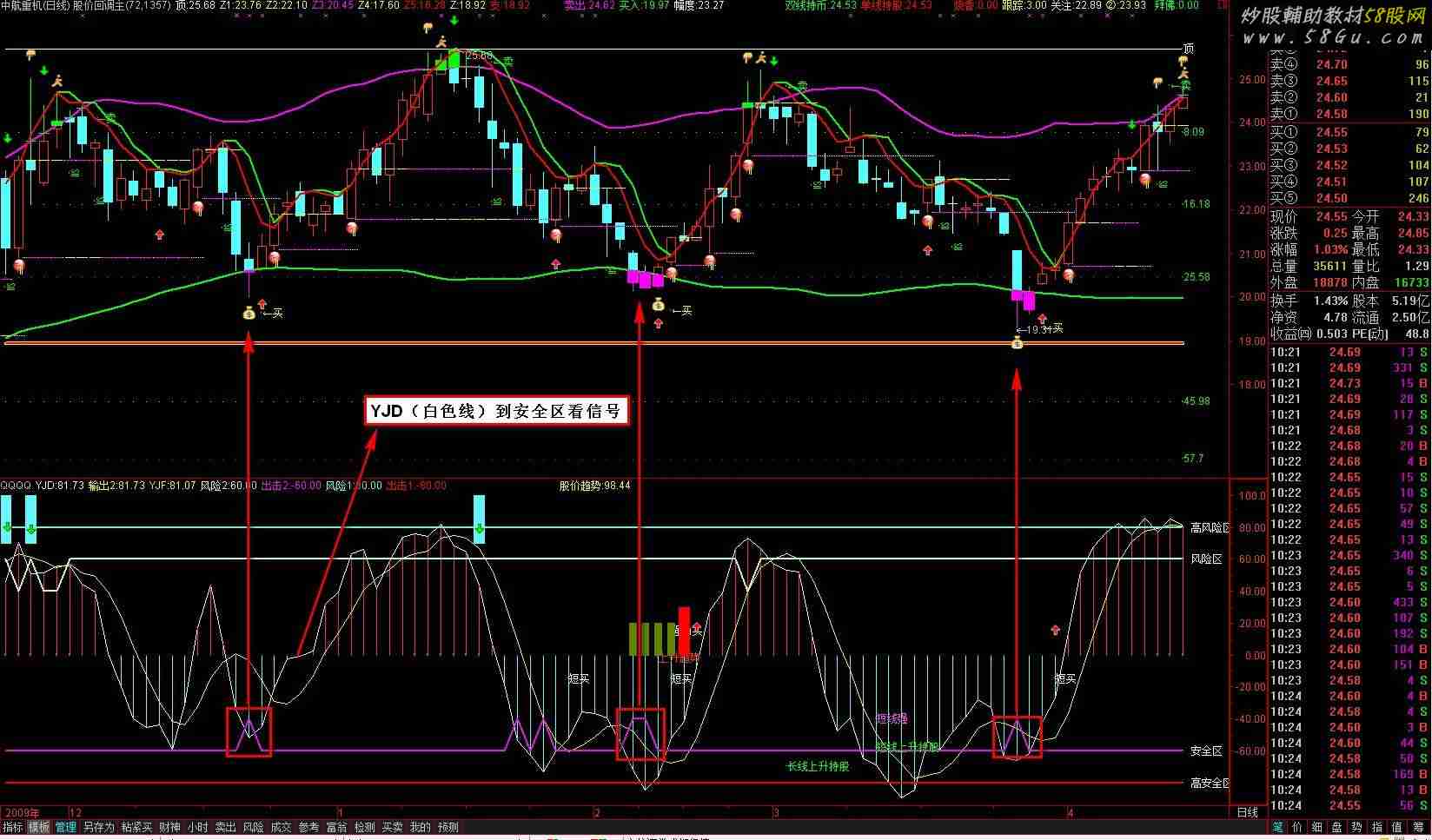Screen dimensions: 1432x840
Task: Switch to the 势 tab in the quote panel
Action: tap(1357, 828)
